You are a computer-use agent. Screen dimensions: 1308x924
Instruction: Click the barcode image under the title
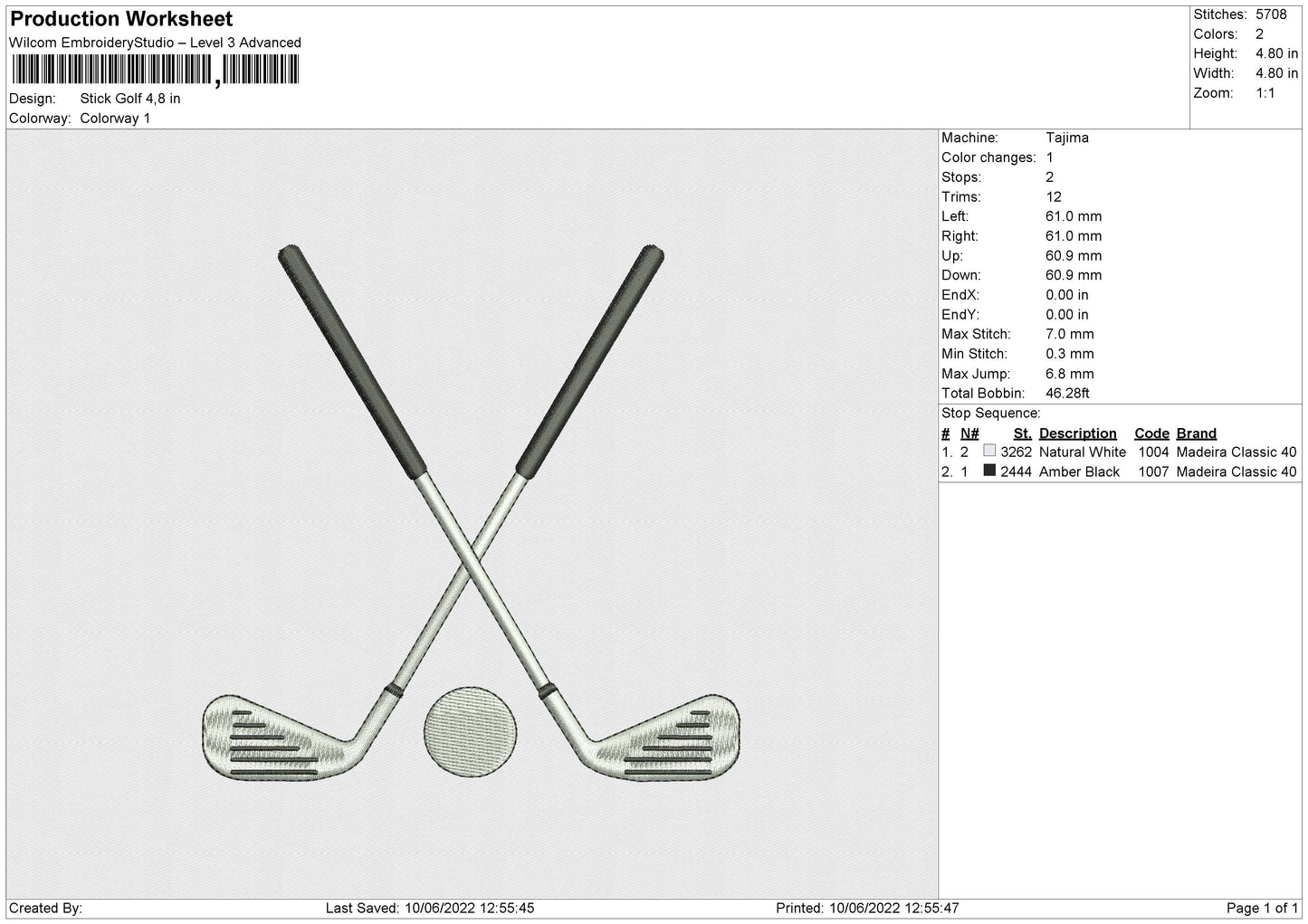point(155,71)
